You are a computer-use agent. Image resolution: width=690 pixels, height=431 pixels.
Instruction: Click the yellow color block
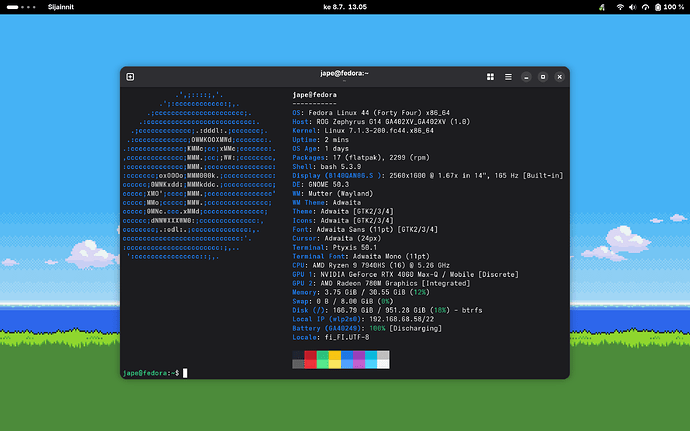coord(334,359)
